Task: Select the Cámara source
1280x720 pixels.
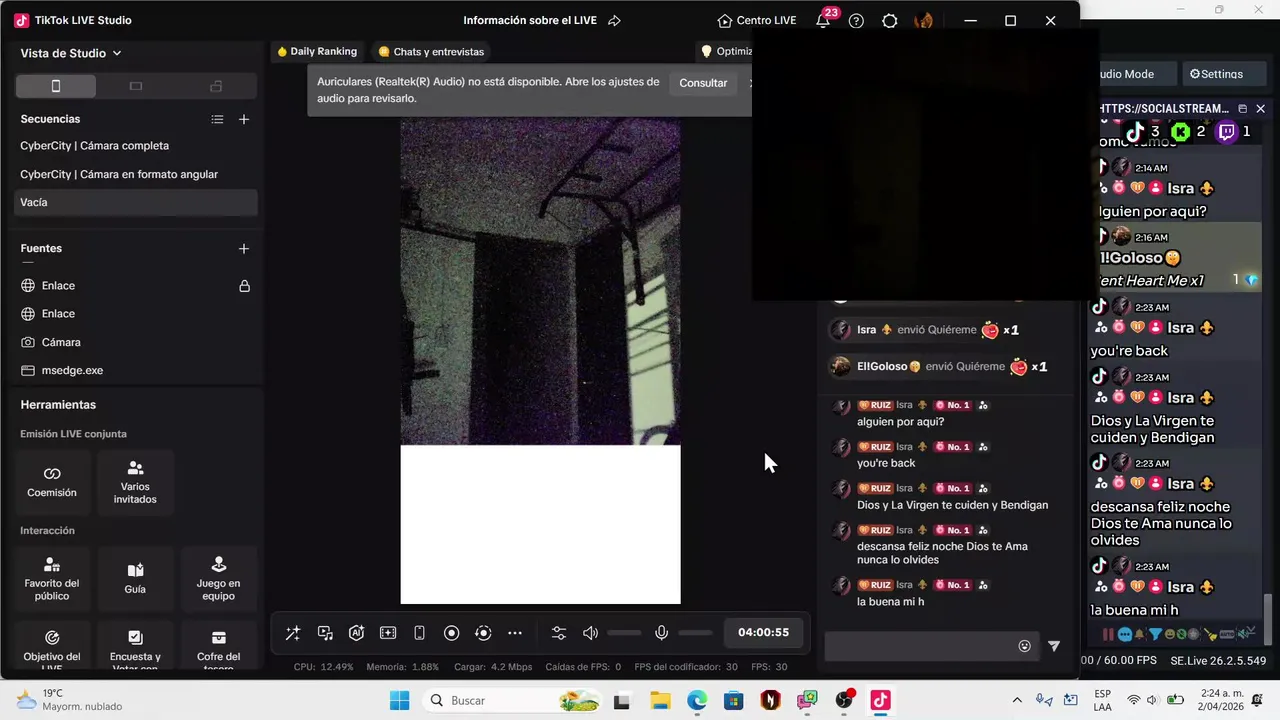Action: pyautogui.click(x=137, y=342)
